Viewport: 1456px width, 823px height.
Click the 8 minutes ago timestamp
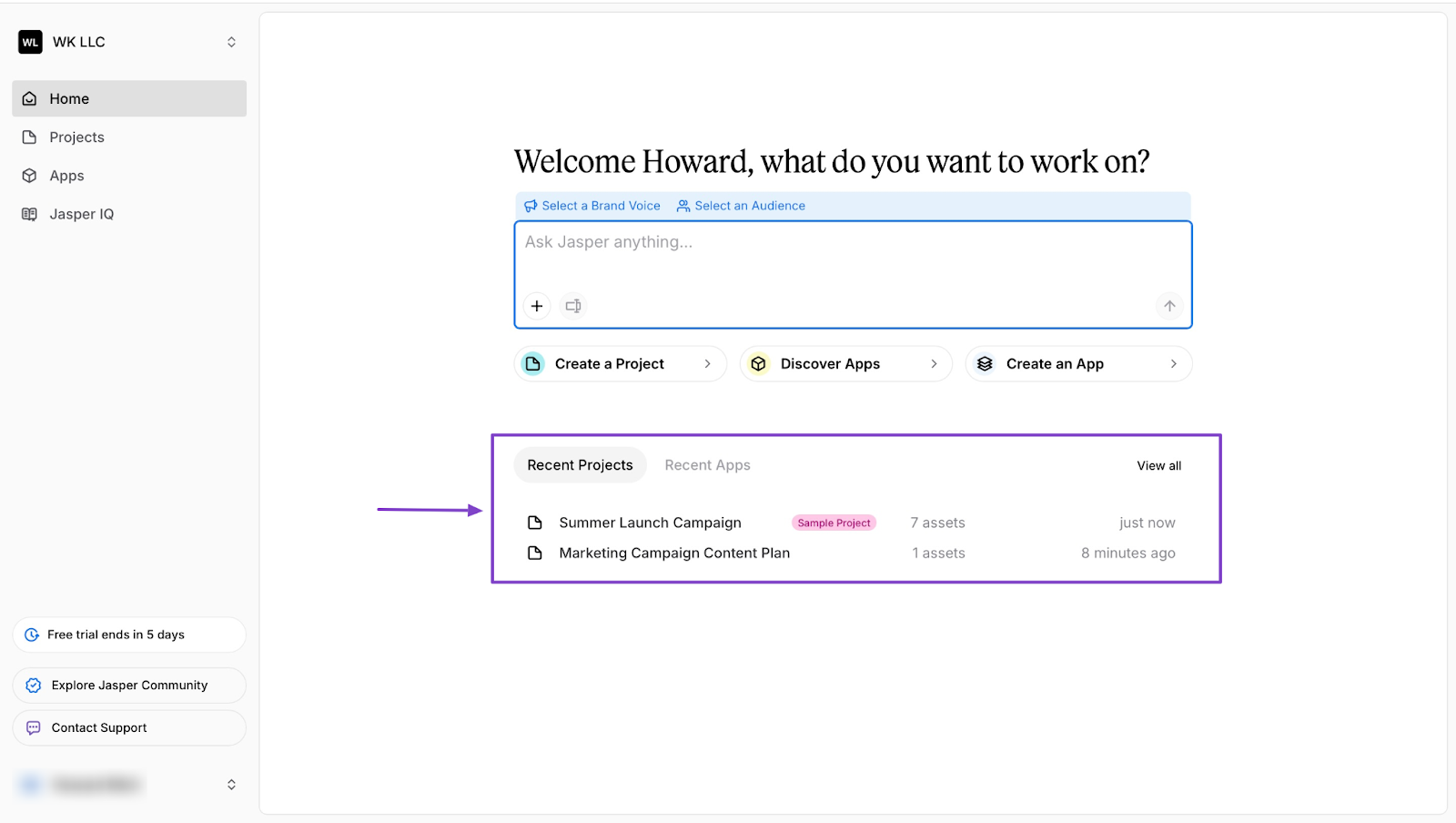[1128, 553]
